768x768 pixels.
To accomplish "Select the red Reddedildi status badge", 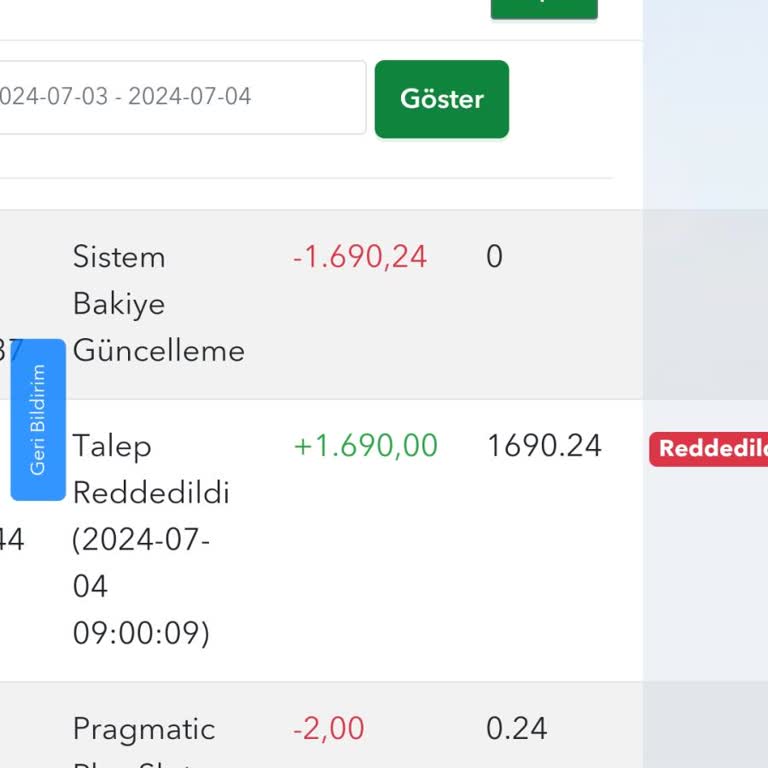I will (x=708, y=449).
